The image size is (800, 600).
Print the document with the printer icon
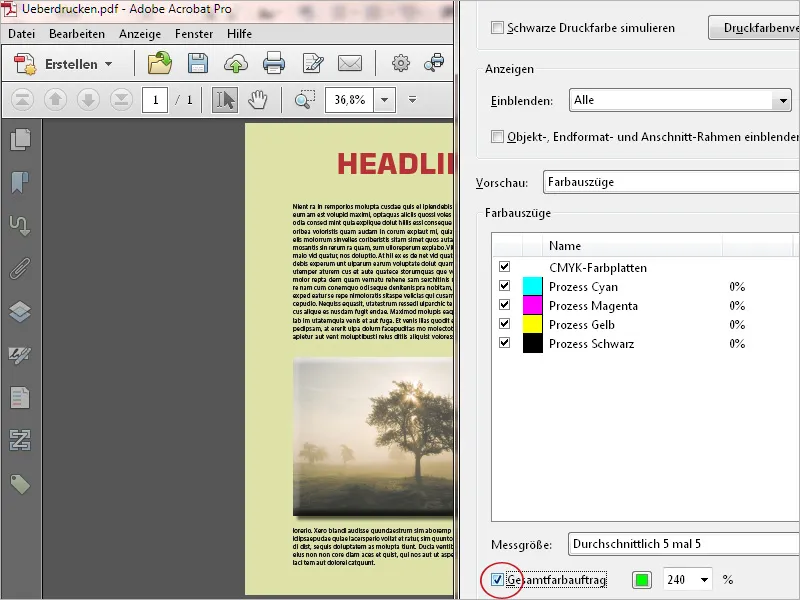click(x=274, y=63)
